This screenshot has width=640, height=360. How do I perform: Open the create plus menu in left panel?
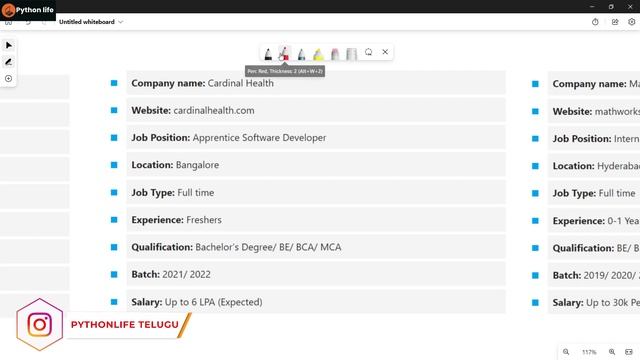click(9, 78)
